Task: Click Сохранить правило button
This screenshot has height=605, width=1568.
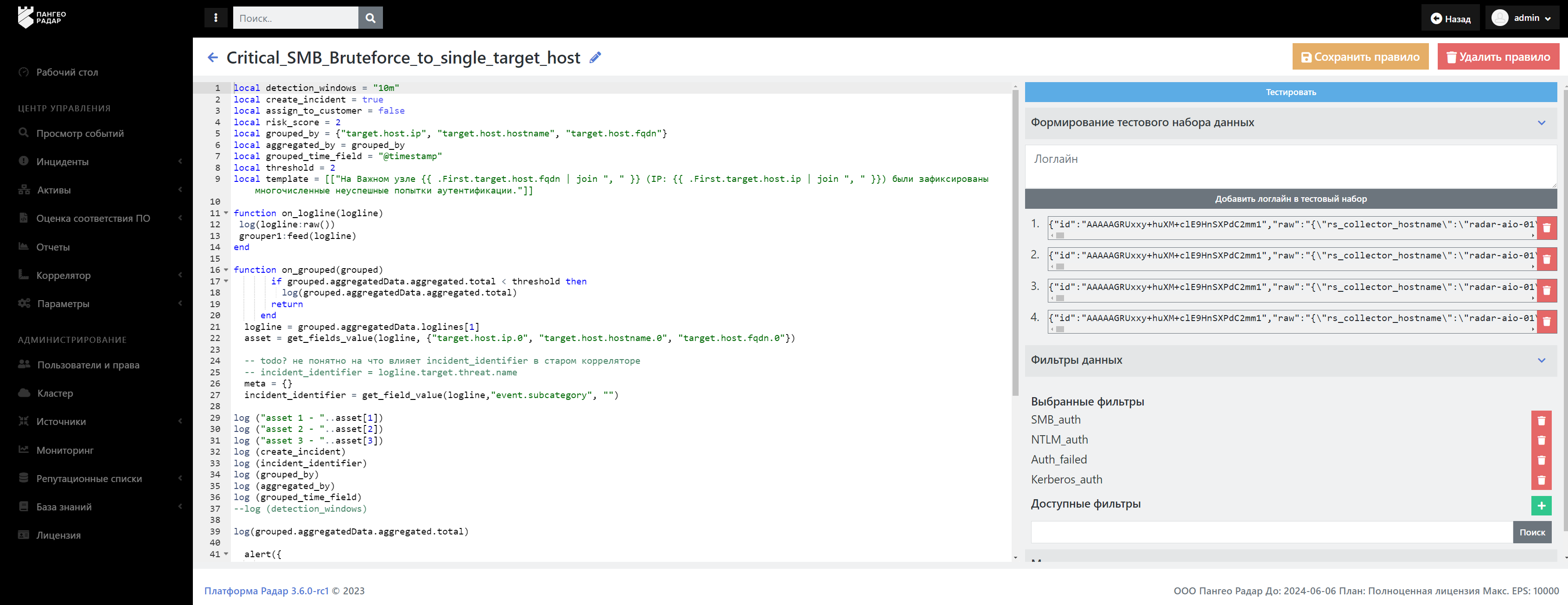Action: point(1360,57)
